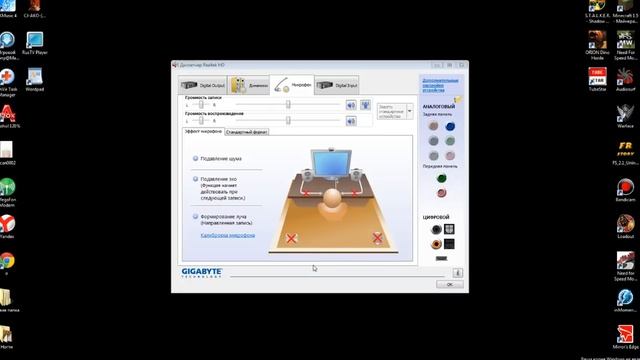Viewport: 640px width, 360px height.
Task: Open Yandex desktop shortcut
Action: click(x=7, y=227)
